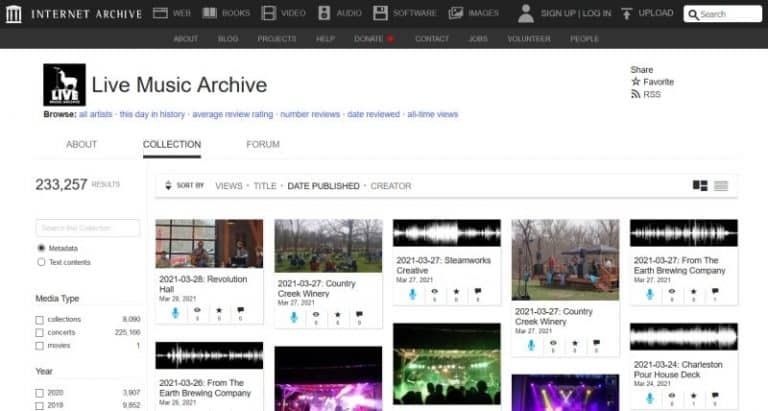Switch to tile grid view
This screenshot has height=411, width=768.
[700, 186]
